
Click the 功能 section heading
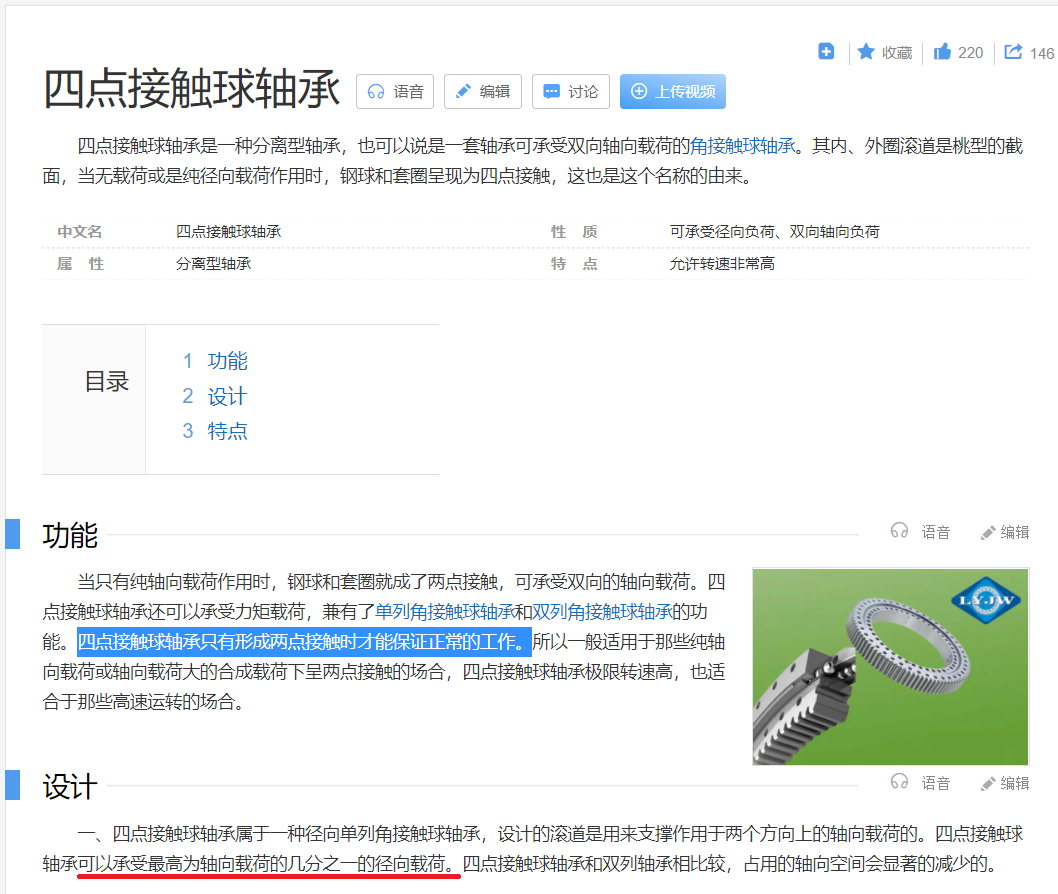pos(70,535)
